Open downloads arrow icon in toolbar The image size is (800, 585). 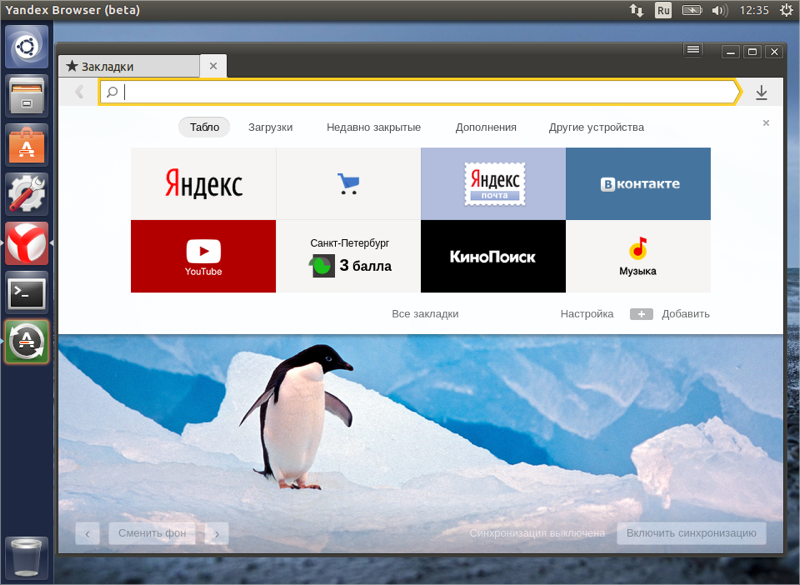point(761,92)
